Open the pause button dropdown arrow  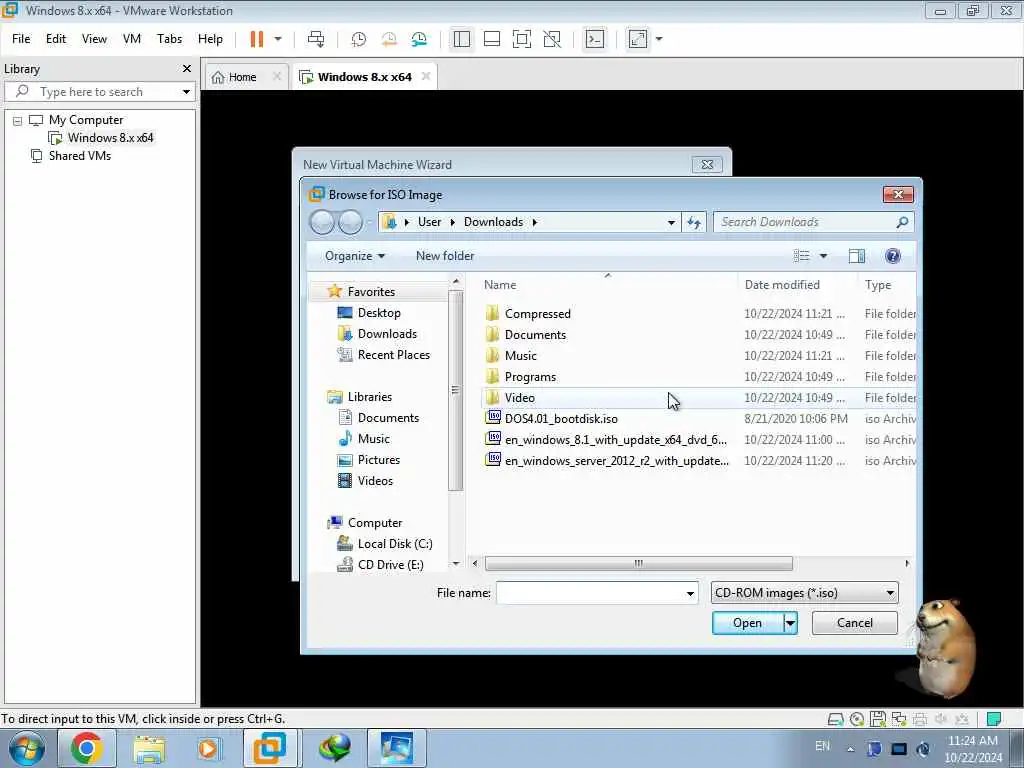pyautogui.click(x=278, y=39)
